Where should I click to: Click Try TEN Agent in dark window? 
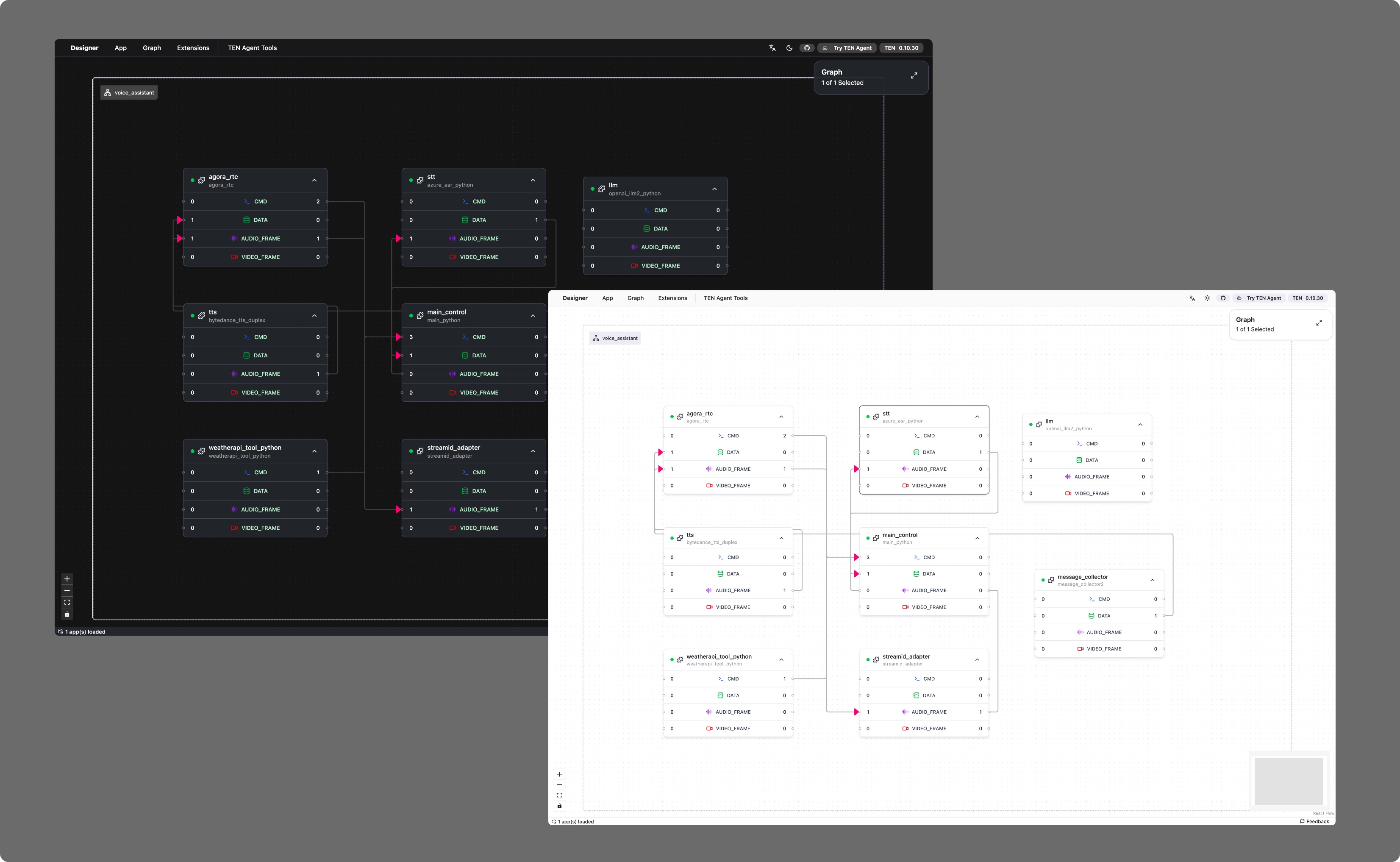(847, 48)
